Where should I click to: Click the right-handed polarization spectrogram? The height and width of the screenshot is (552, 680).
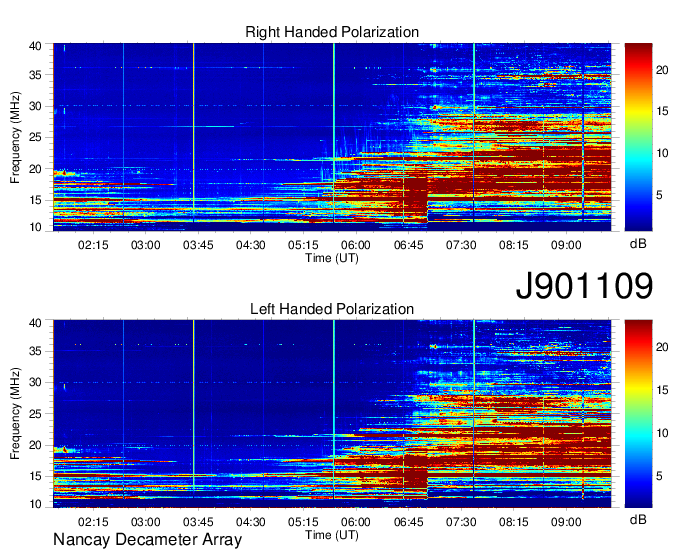click(332, 137)
